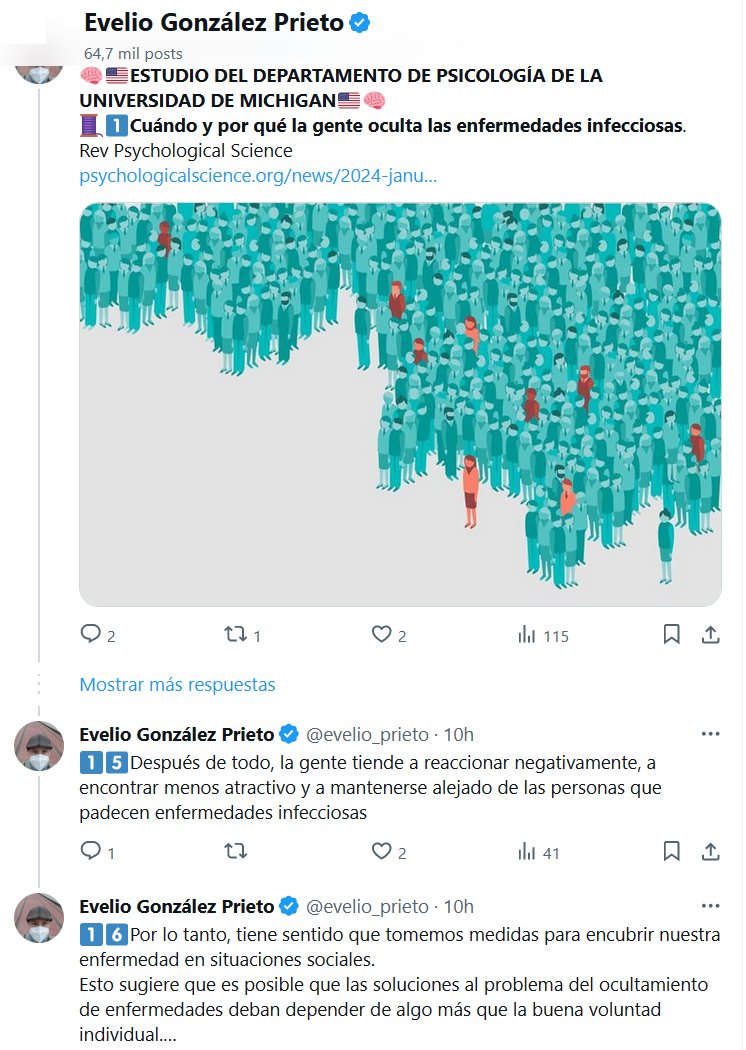Image resolution: width=746 pixels, height=1050 pixels.
Task: View analytics showing 41 views
Action: click(527, 851)
